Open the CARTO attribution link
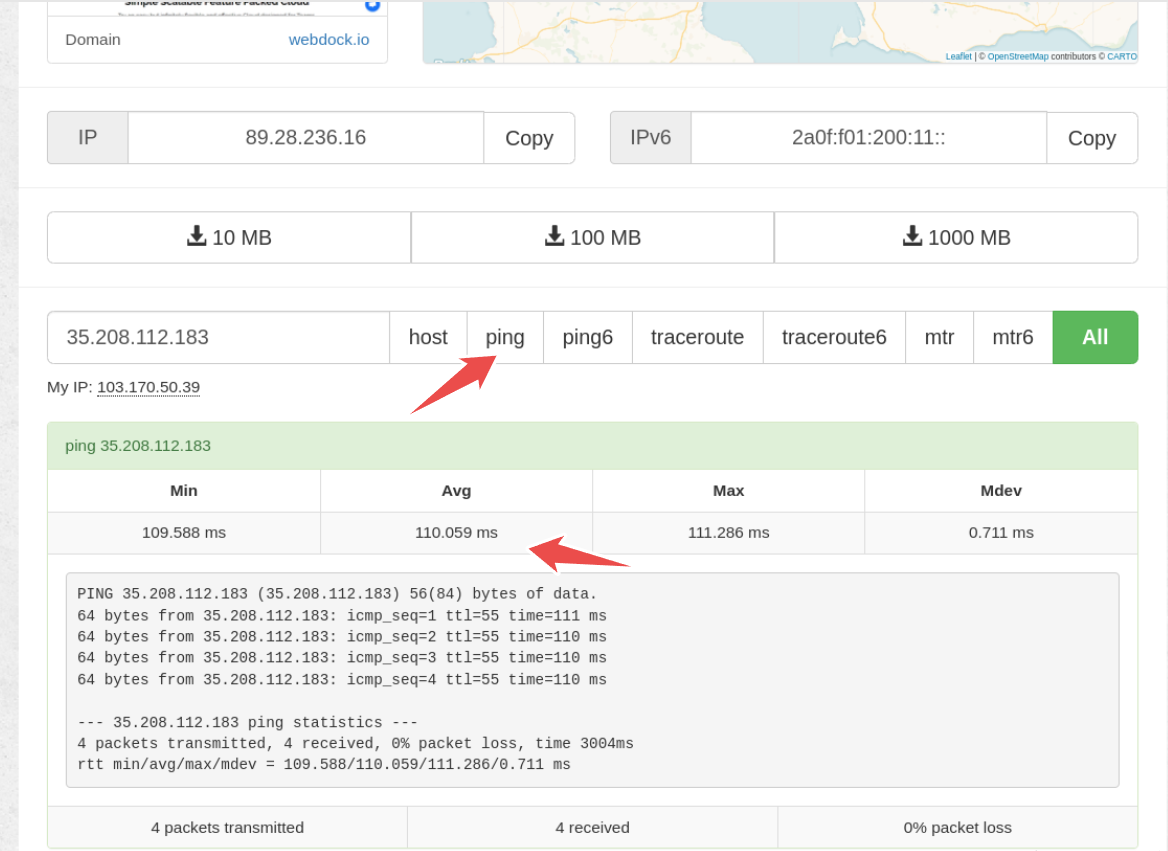 (1121, 57)
